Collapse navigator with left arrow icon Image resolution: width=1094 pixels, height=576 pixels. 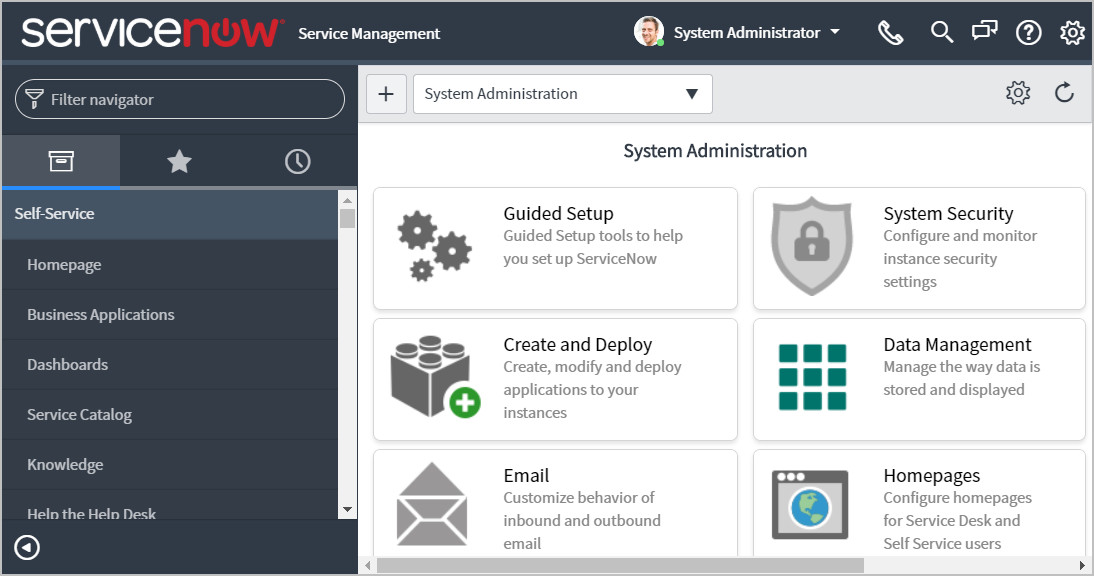[28, 548]
